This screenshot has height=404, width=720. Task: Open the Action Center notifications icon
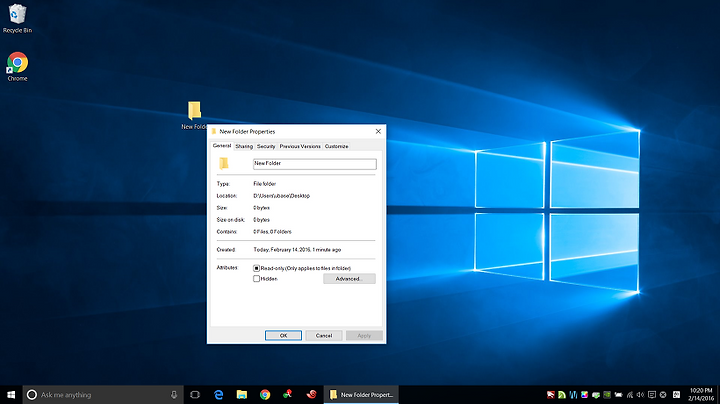point(652,395)
